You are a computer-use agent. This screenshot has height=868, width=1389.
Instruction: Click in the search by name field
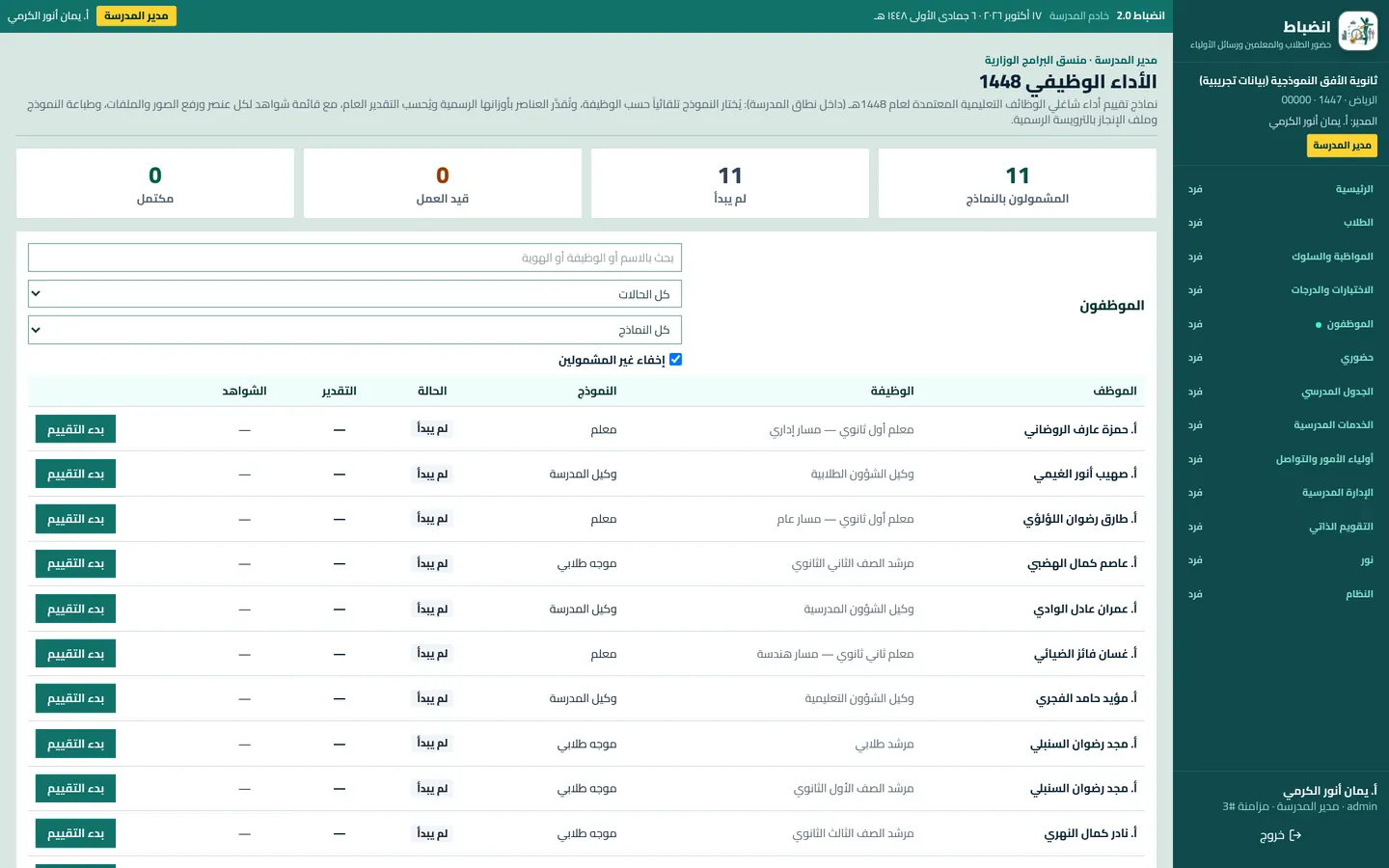[355, 258]
